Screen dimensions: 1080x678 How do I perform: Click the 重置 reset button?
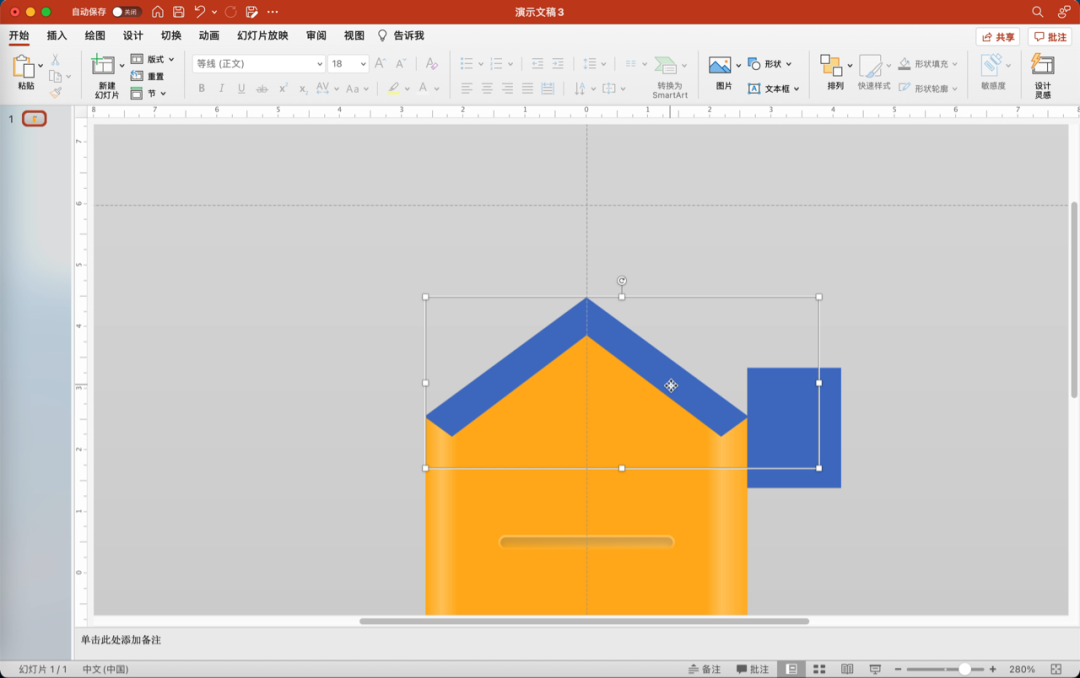click(x=147, y=76)
